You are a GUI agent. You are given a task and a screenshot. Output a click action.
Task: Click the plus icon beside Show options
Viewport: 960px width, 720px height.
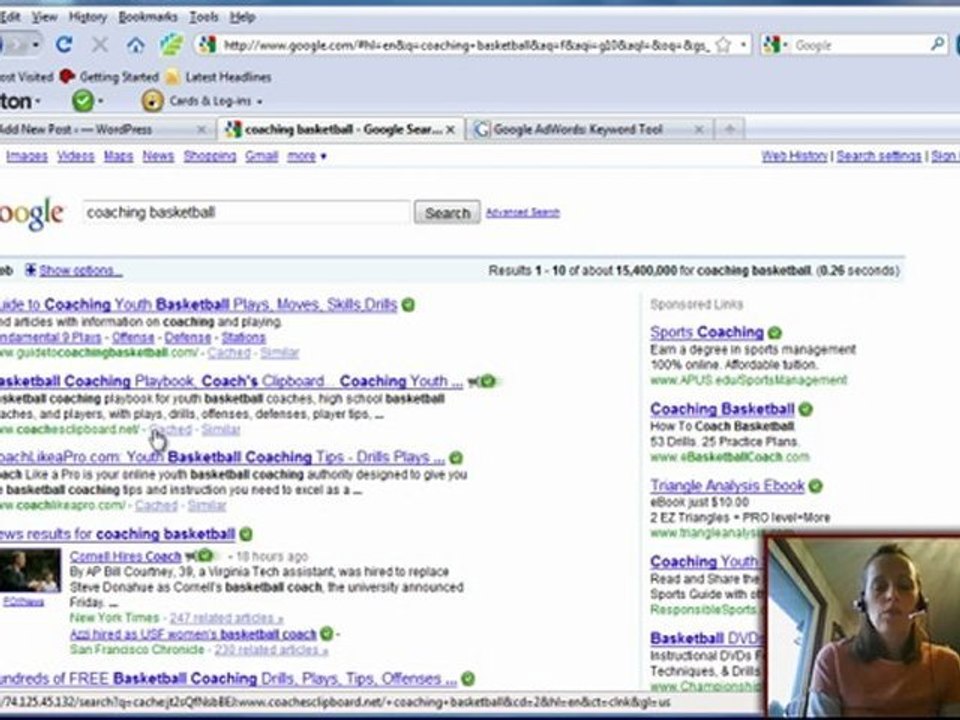click(30, 270)
